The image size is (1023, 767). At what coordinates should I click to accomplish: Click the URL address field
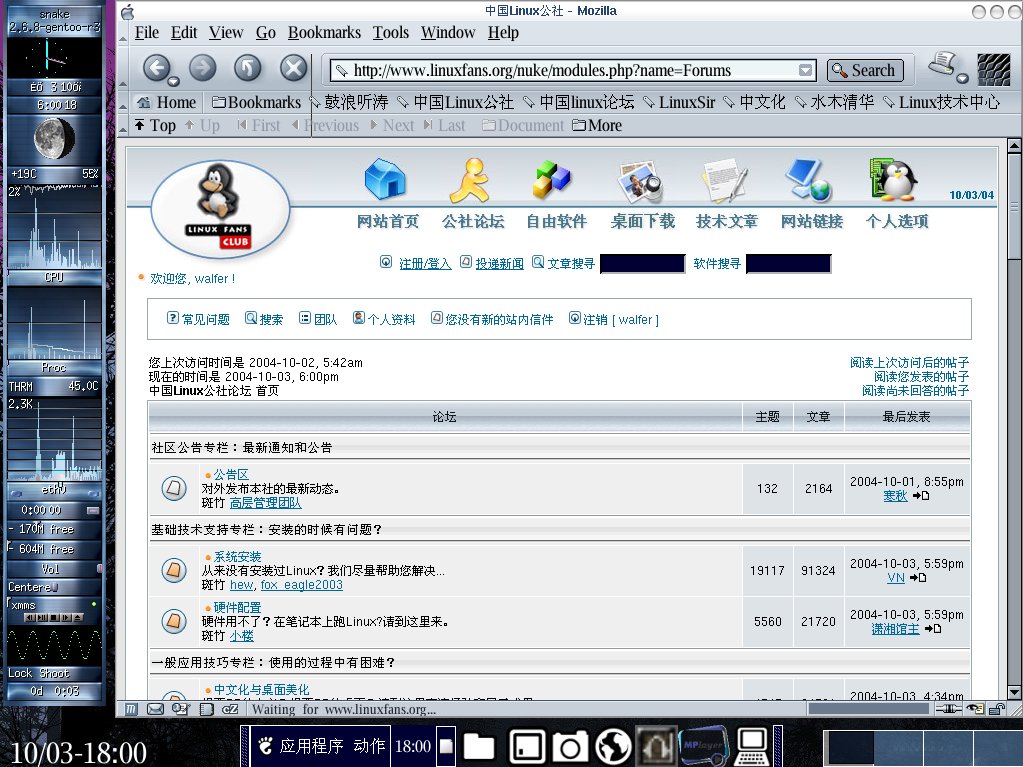click(574, 70)
